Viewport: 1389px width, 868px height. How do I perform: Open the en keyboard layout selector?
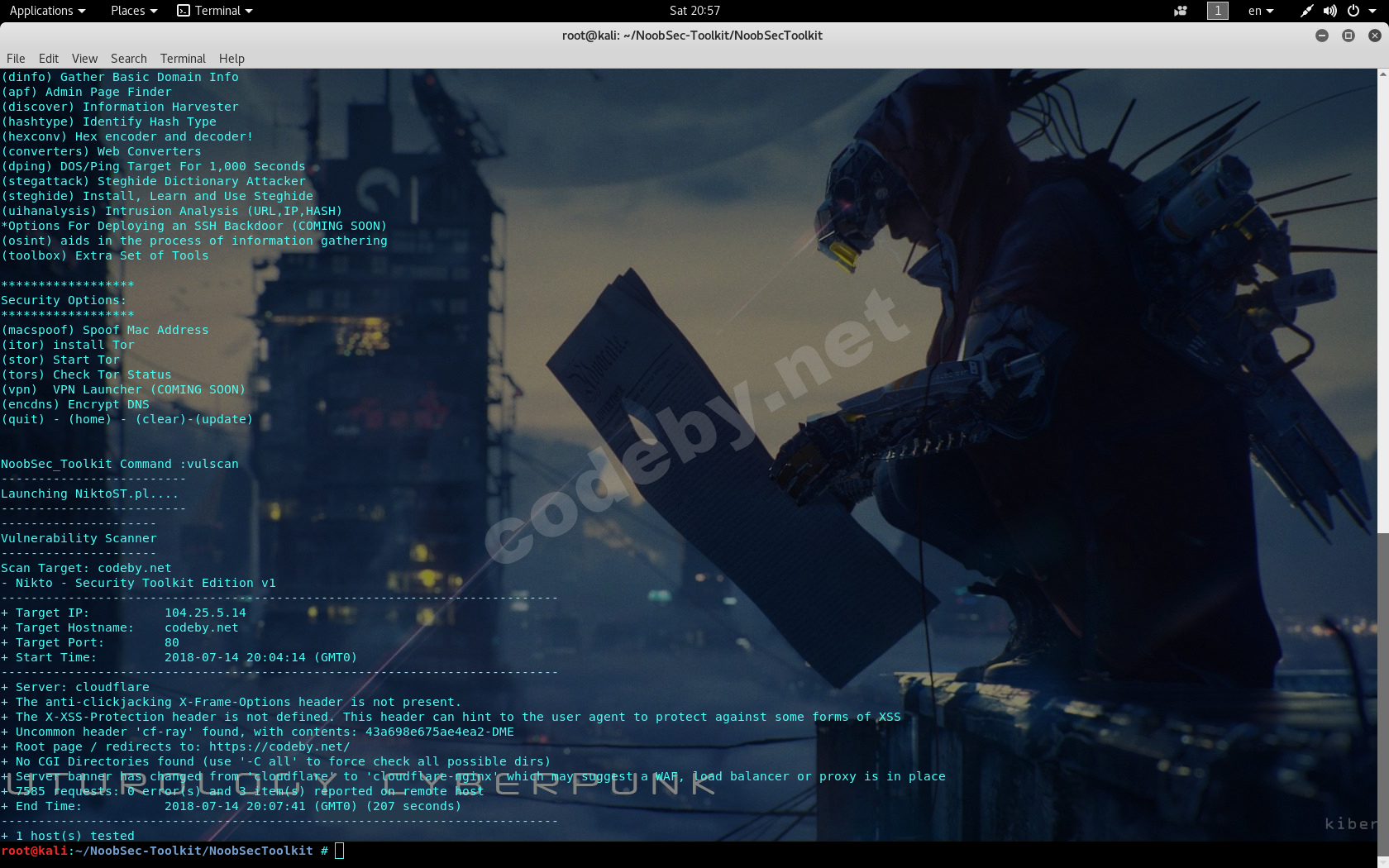pos(1260,11)
